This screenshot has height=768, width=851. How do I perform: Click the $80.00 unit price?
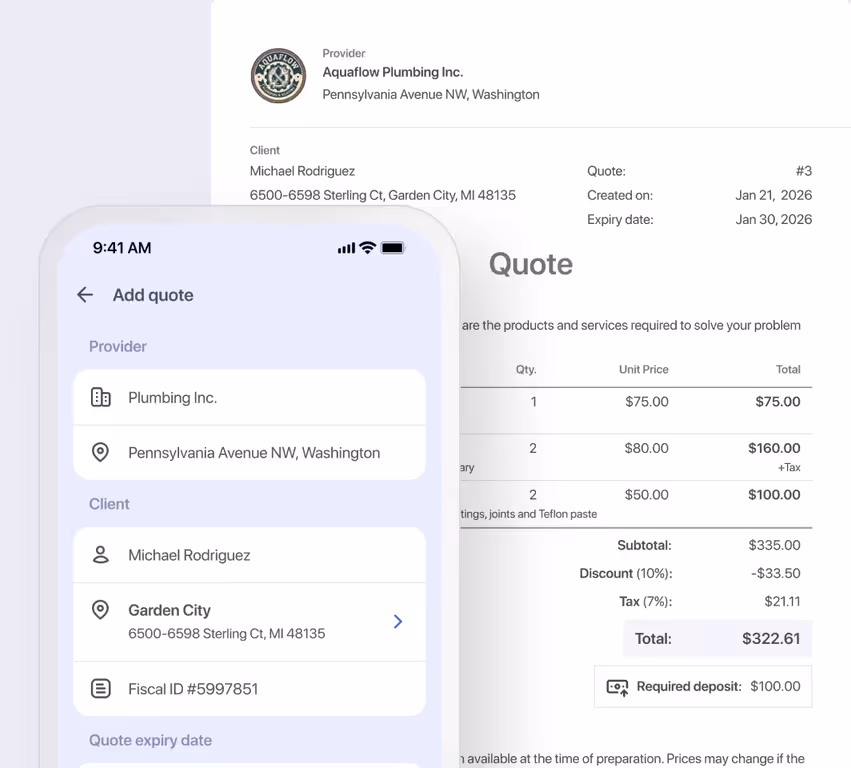click(646, 448)
